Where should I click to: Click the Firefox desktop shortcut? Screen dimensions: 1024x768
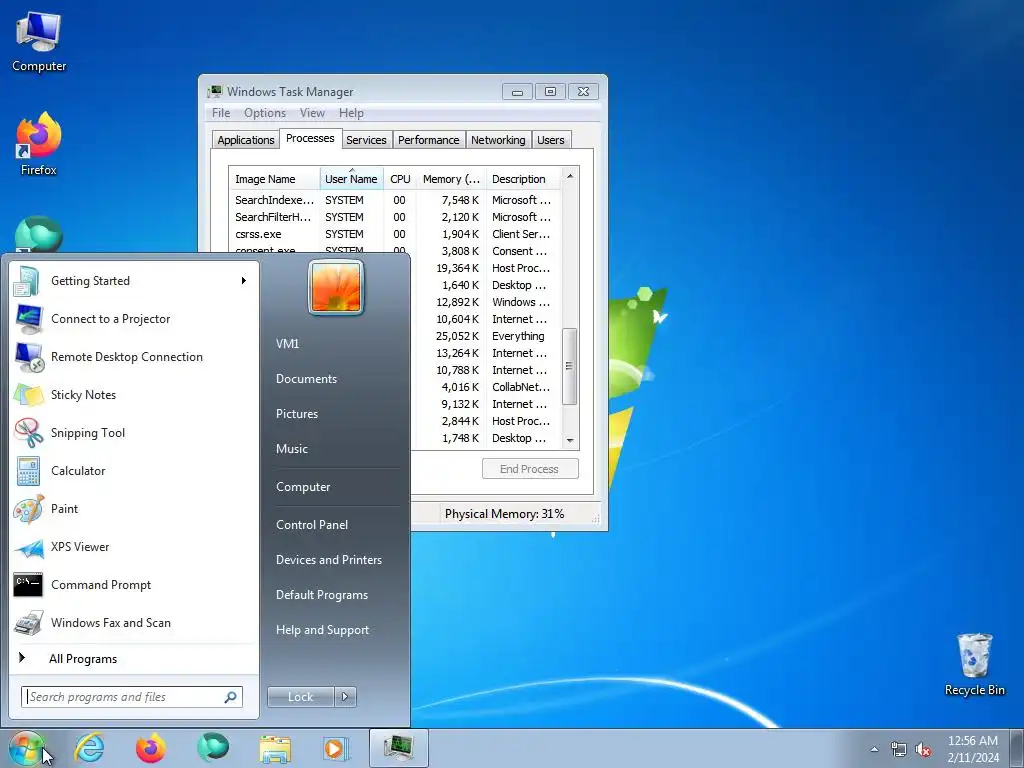pyautogui.click(x=39, y=144)
